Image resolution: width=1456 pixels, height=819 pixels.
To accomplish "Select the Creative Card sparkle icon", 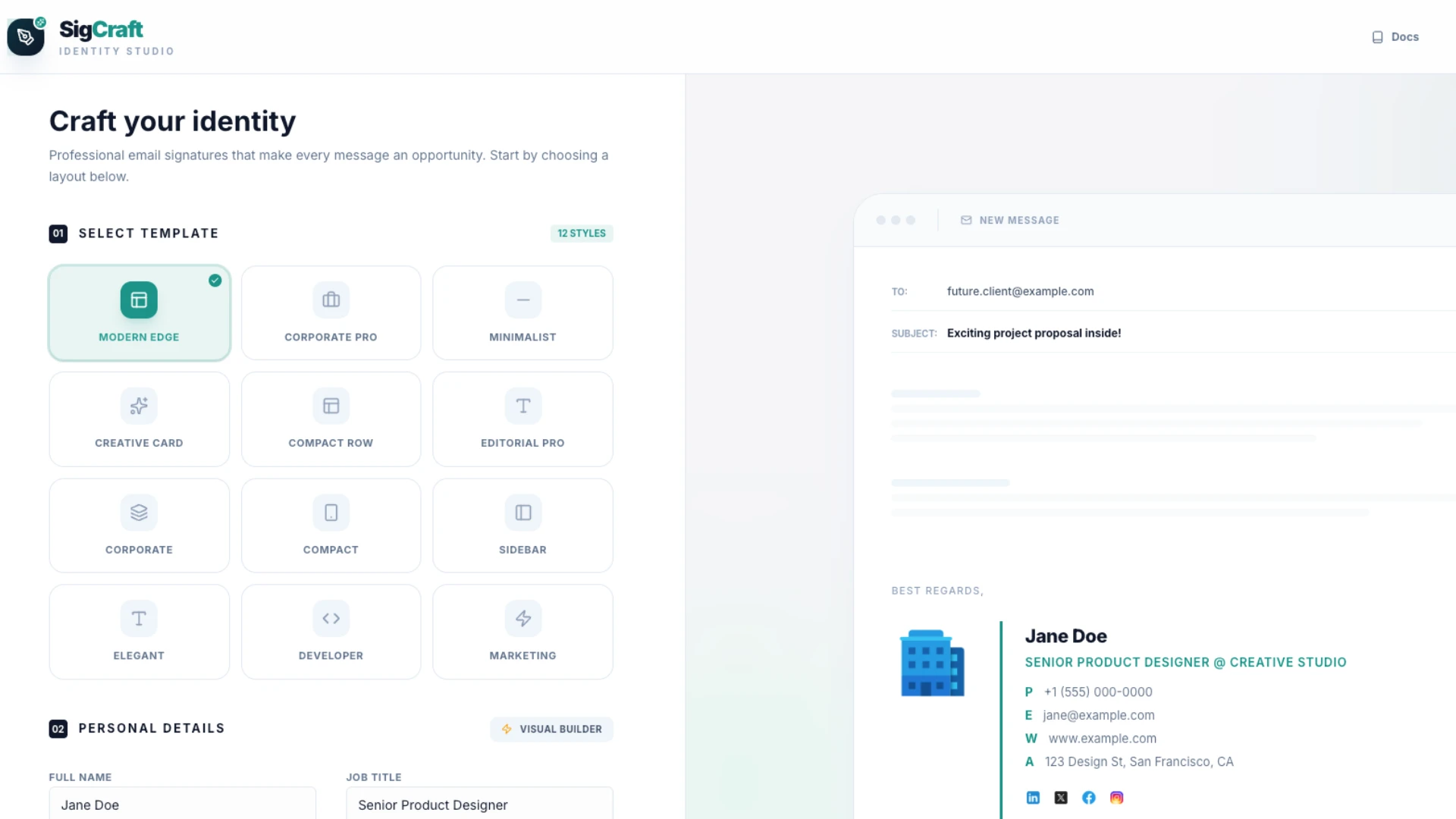I will coord(139,406).
